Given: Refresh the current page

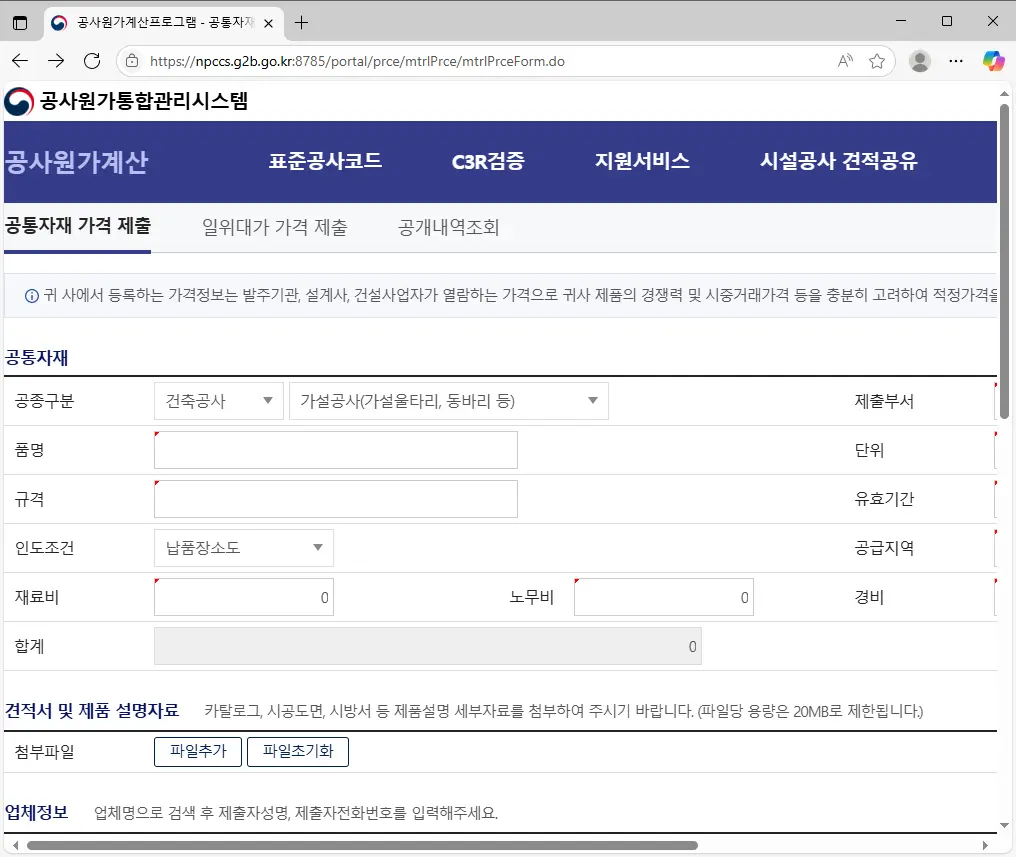Looking at the screenshot, I should tap(92, 61).
